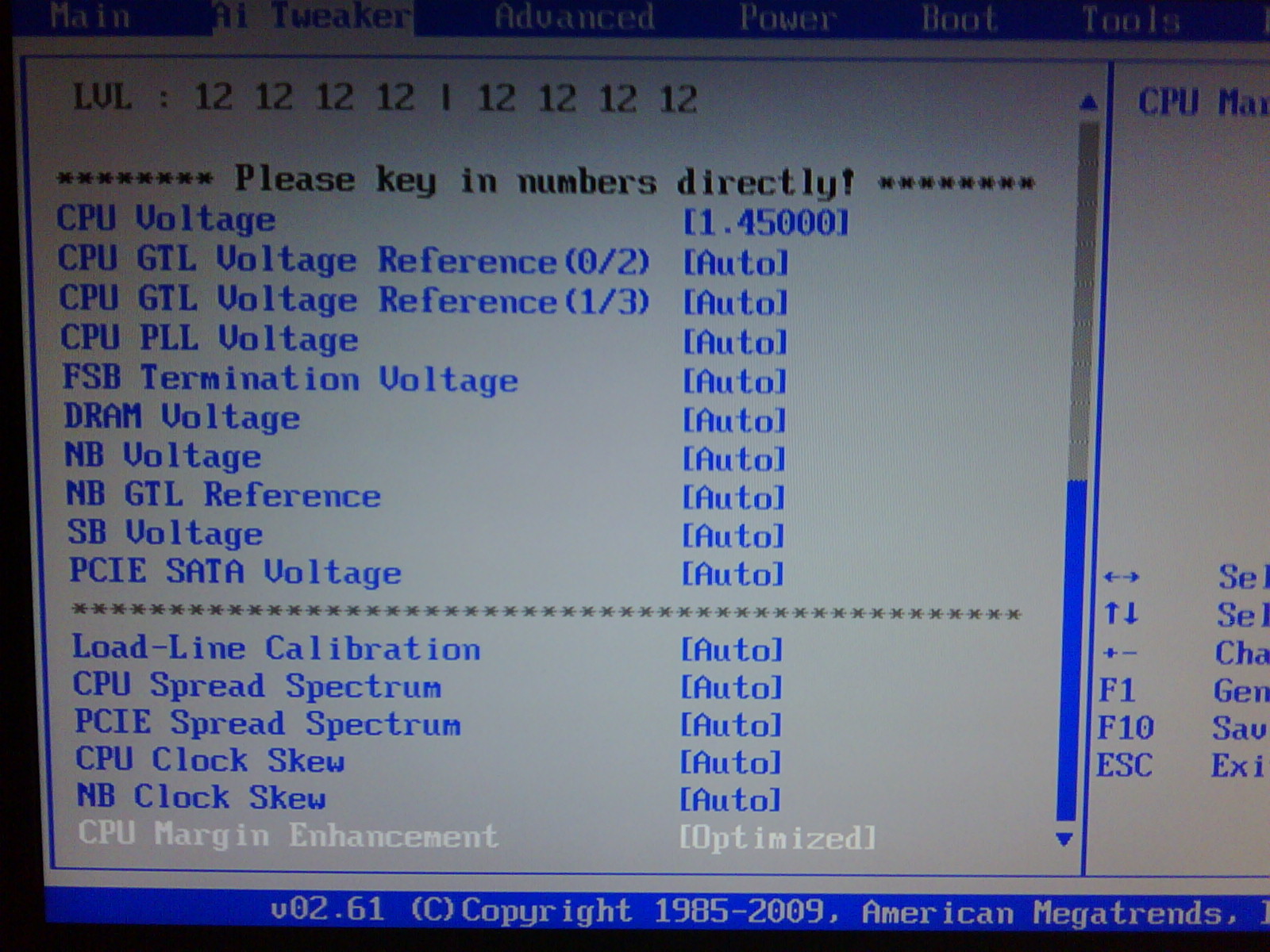This screenshot has height=952, width=1270.
Task: Open the NB Clock Skew Auto value
Action: click(729, 800)
